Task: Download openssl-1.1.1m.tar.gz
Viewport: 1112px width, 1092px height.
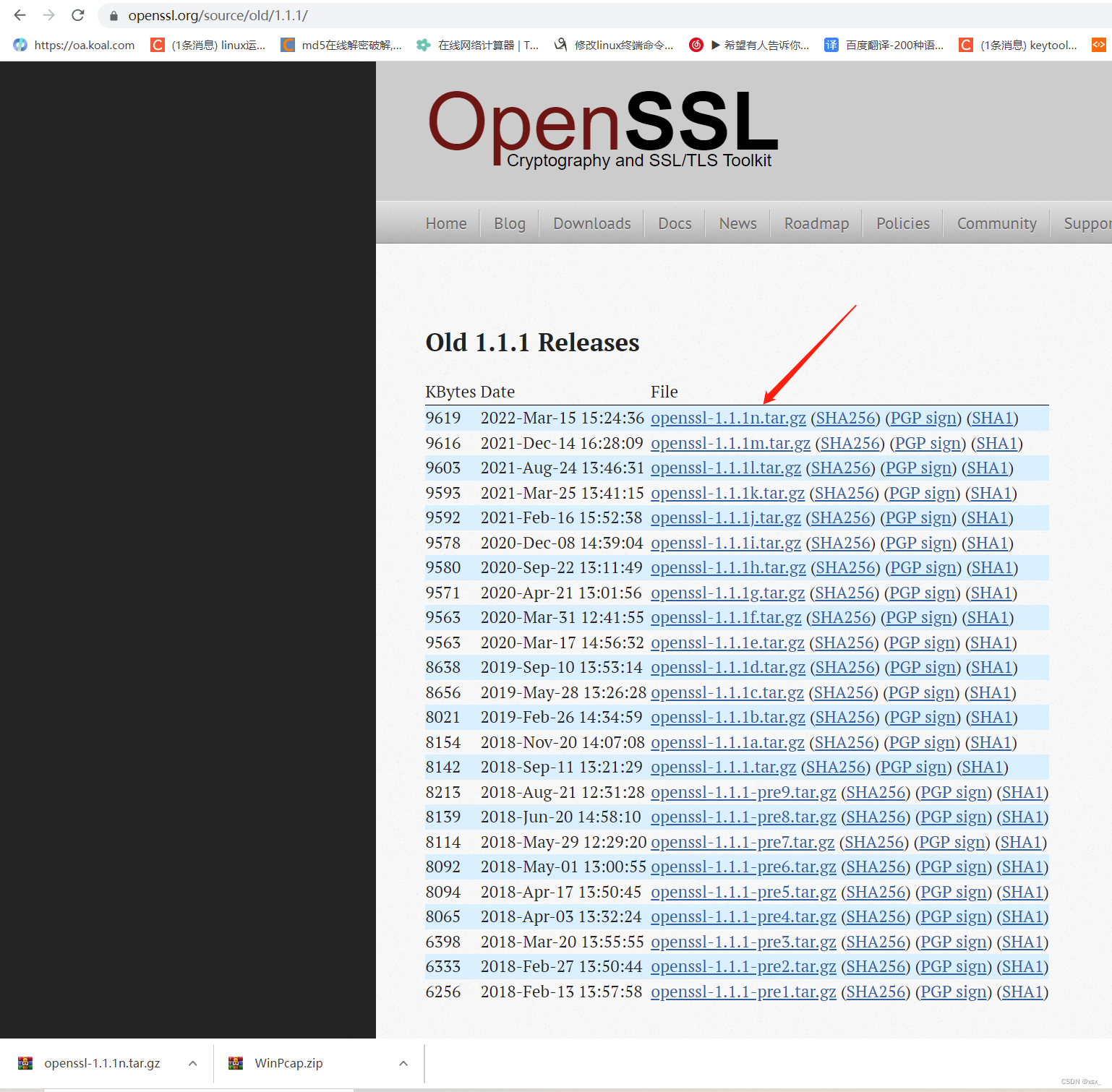Action: tap(730, 443)
